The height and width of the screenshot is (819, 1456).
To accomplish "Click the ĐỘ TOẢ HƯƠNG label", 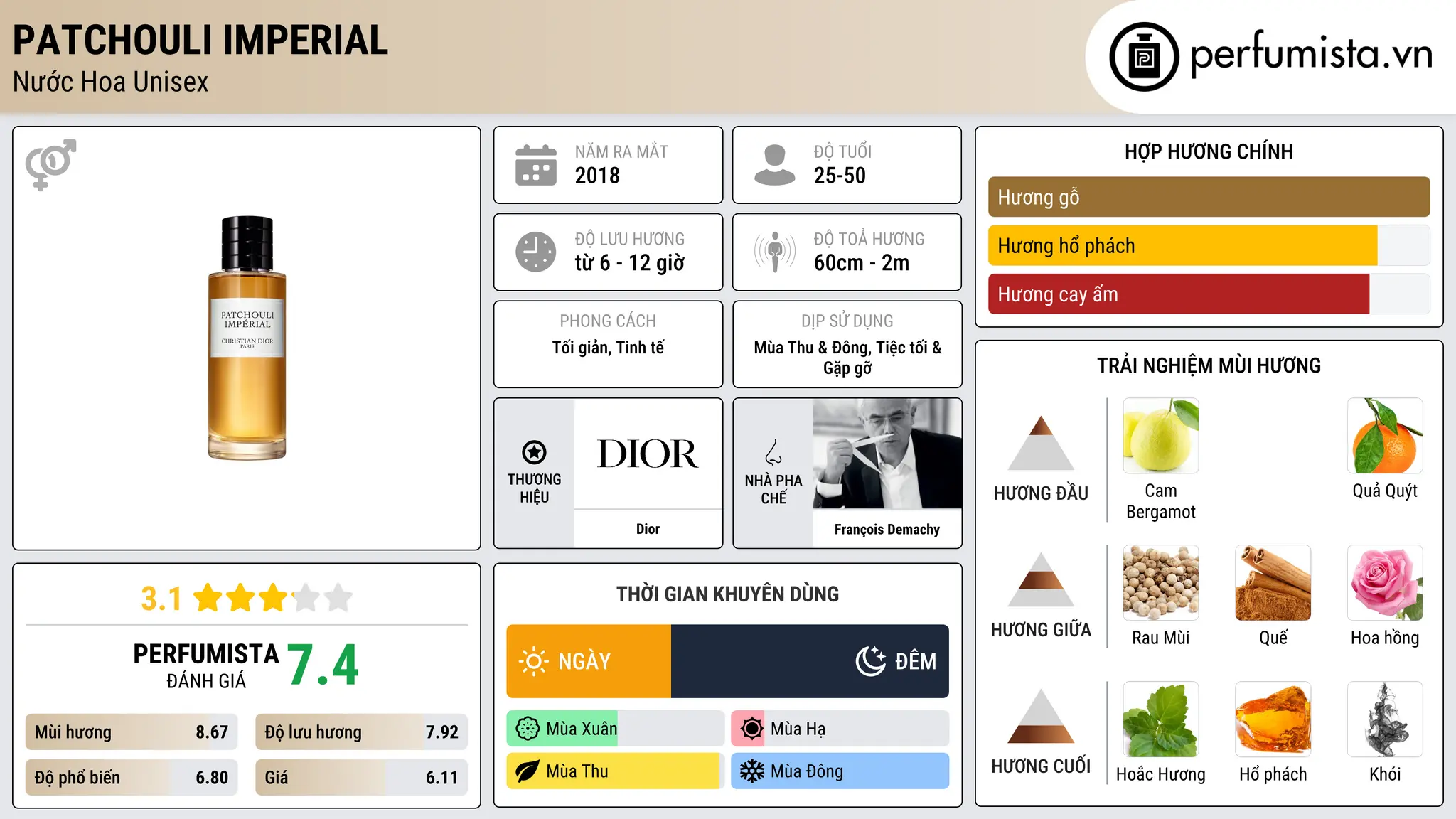I will coord(869,239).
